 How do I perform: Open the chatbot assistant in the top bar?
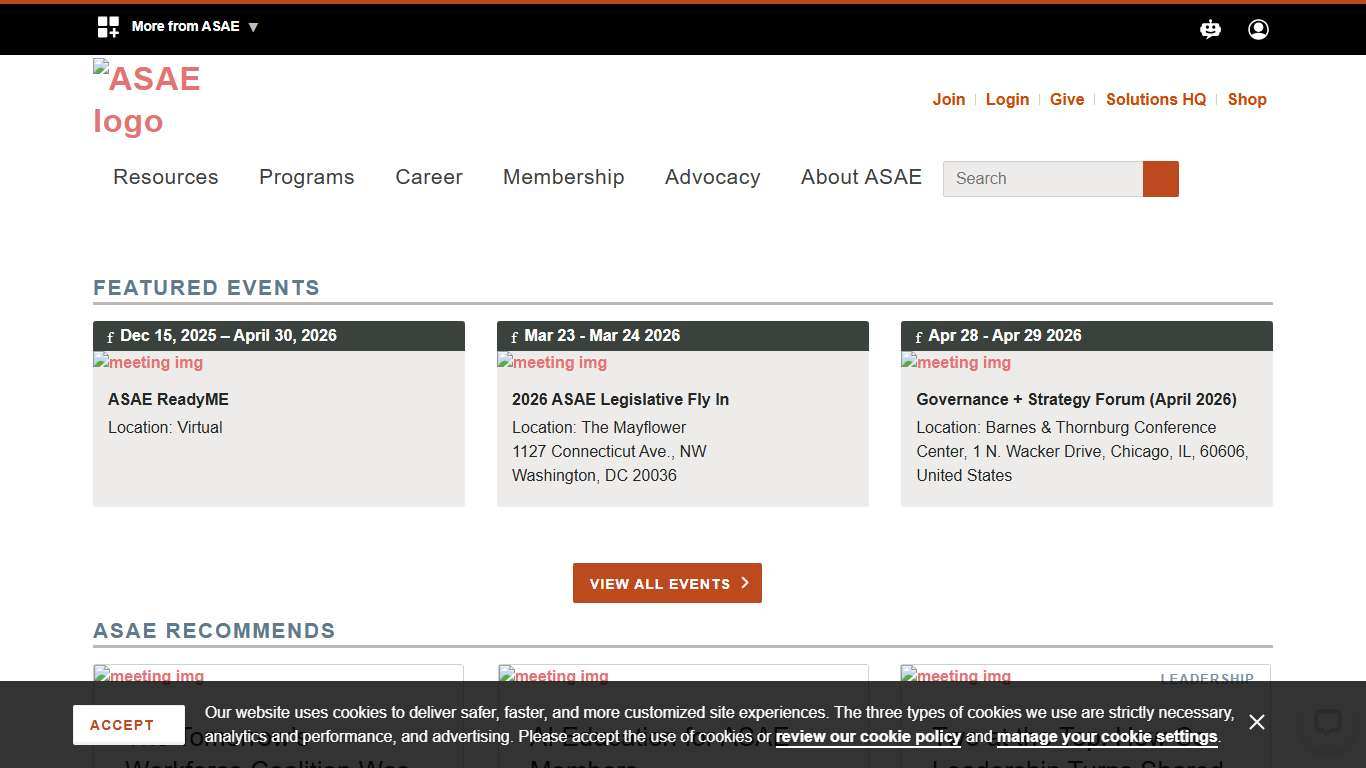pos(1210,29)
